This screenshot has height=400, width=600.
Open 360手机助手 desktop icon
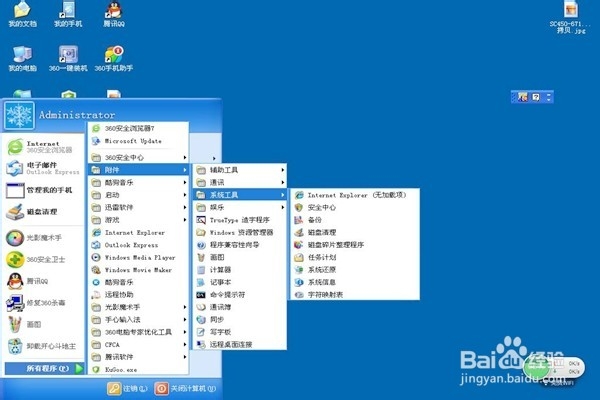[114, 59]
